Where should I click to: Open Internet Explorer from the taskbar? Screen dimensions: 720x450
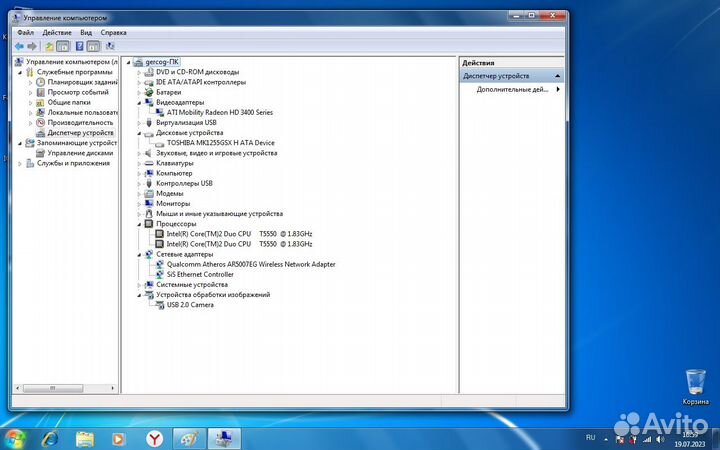click(x=50, y=439)
